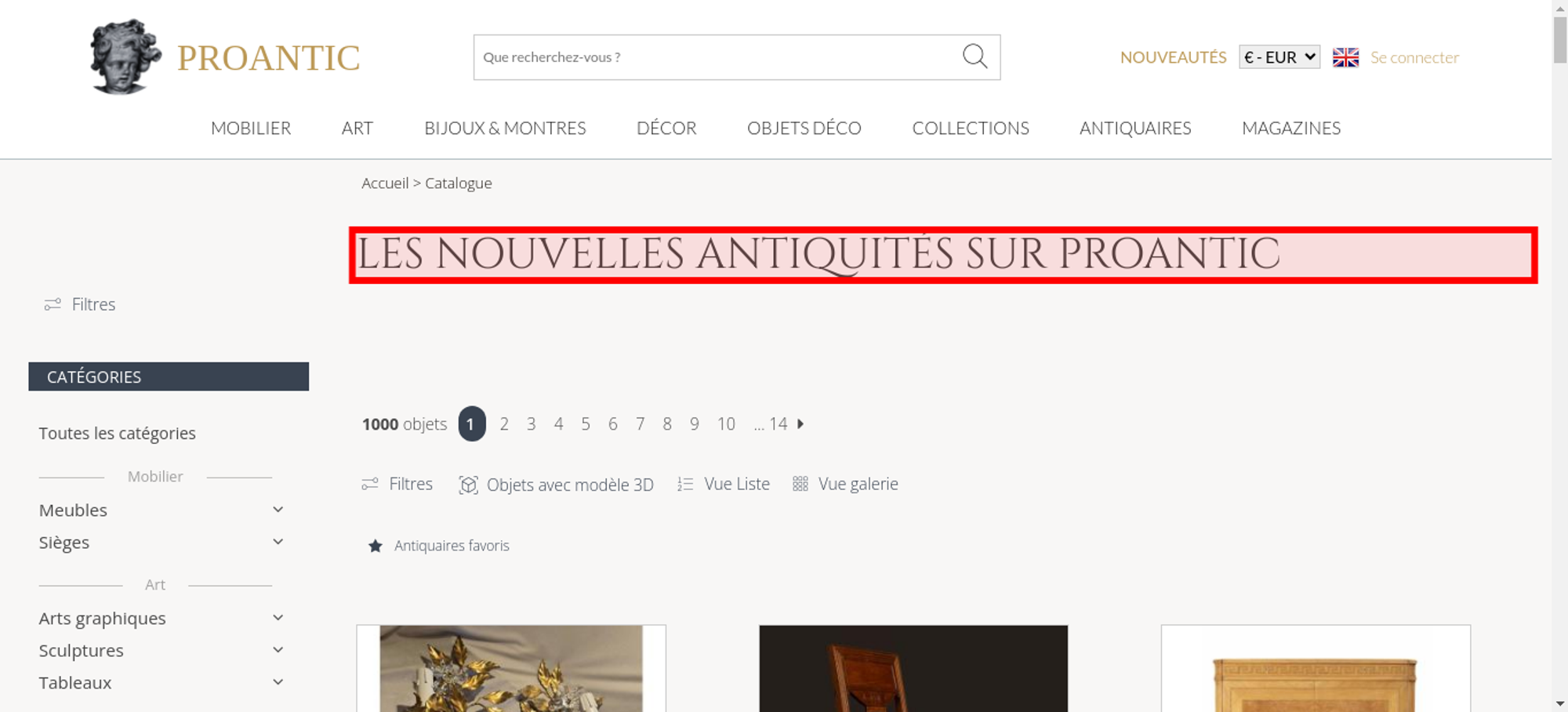1568x712 pixels.
Task: Toggle Antiquaires favoris star filter
Action: 438,546
